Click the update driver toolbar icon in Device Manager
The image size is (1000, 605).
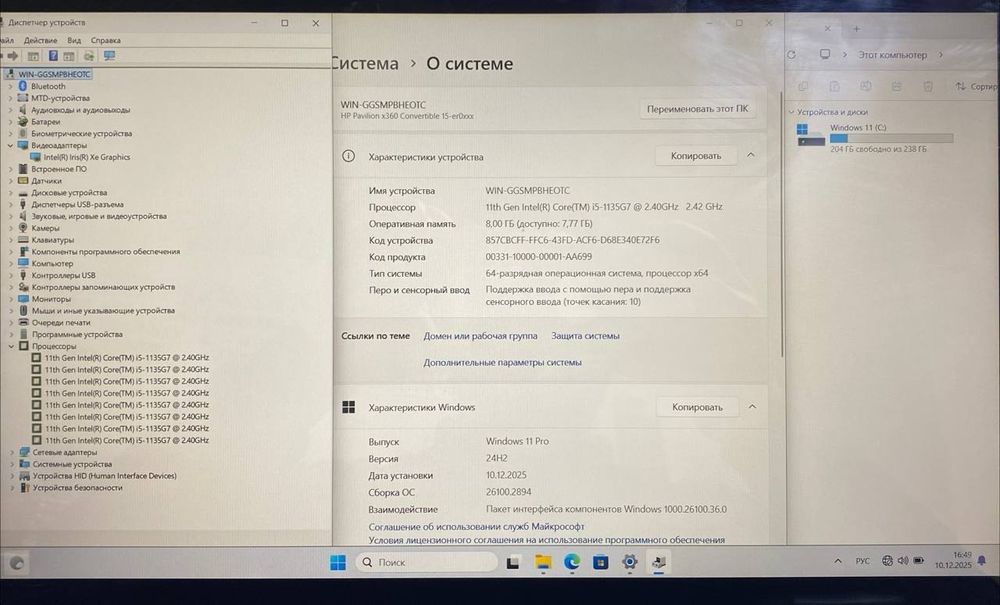[x=89, y=56]
